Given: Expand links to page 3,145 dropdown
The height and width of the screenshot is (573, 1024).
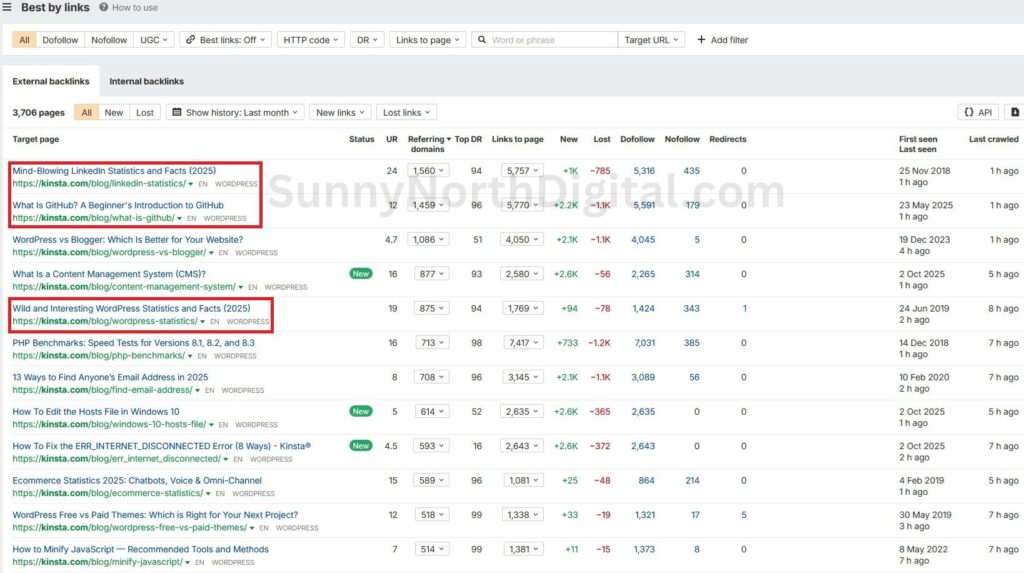Looking at the screenshot, I should [522, 377].
